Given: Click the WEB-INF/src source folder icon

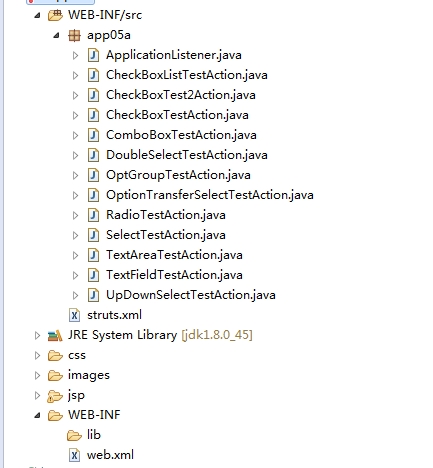Looking at the screenshot, I should pos(55,15).
